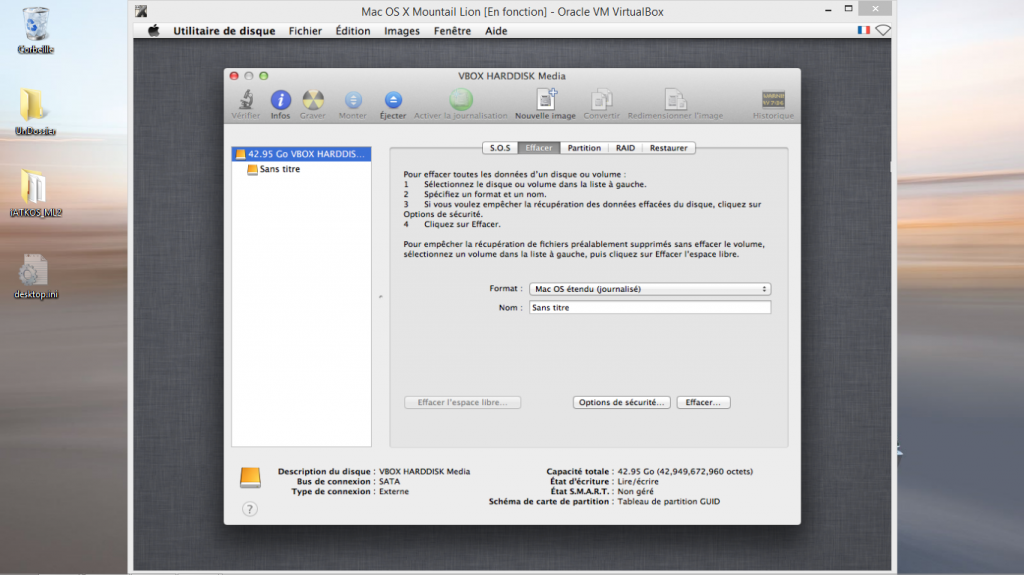Click the Nom text field

click(650, 308)
